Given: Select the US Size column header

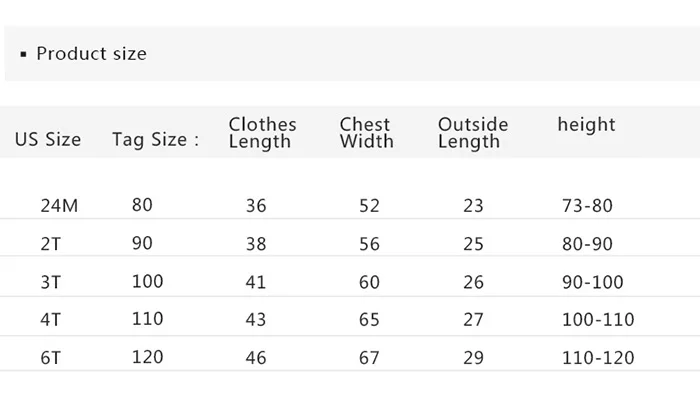Looking at the screenshot, I should pos(48,140).
